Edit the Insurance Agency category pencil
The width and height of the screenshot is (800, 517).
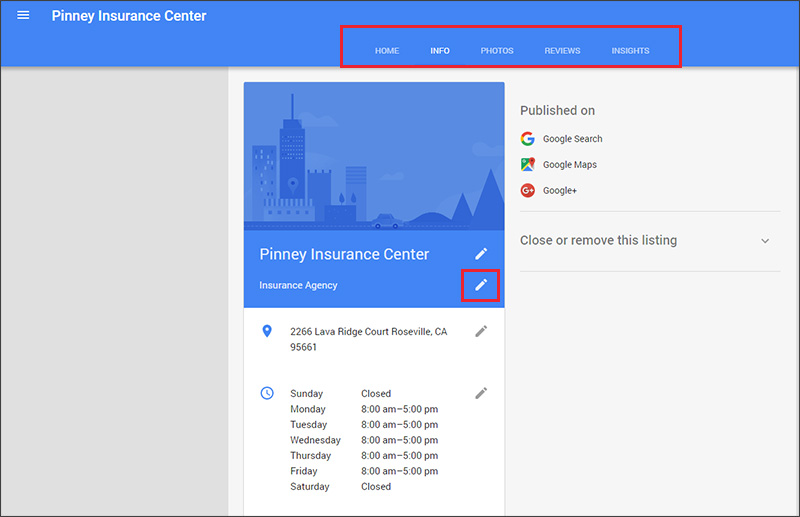481,285
